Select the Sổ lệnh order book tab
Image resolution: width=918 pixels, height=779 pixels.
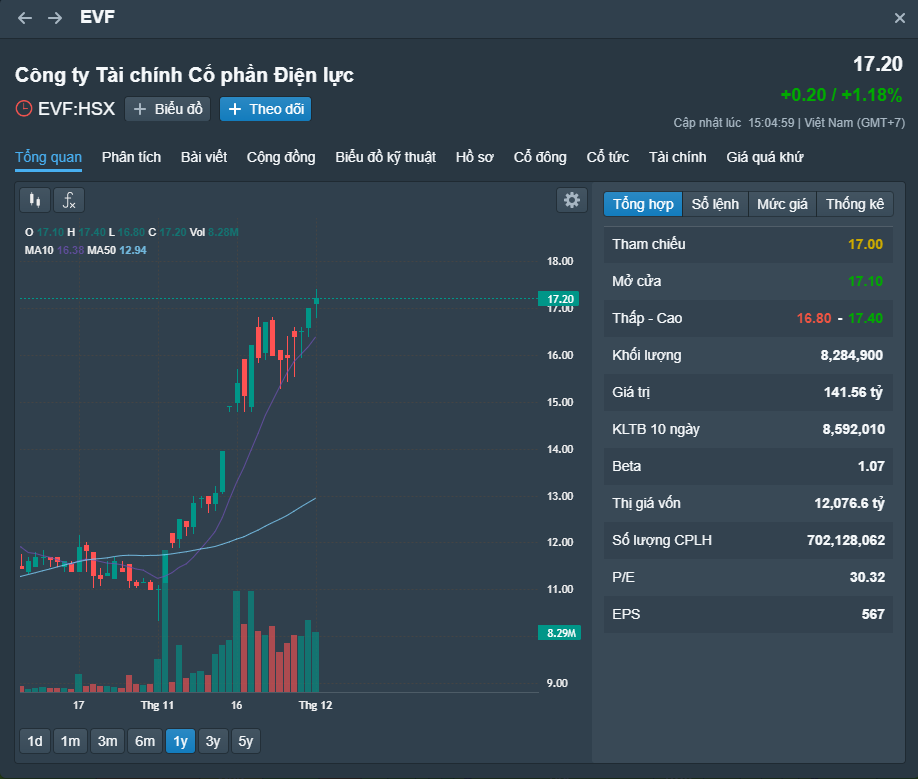tap(715, 204)
